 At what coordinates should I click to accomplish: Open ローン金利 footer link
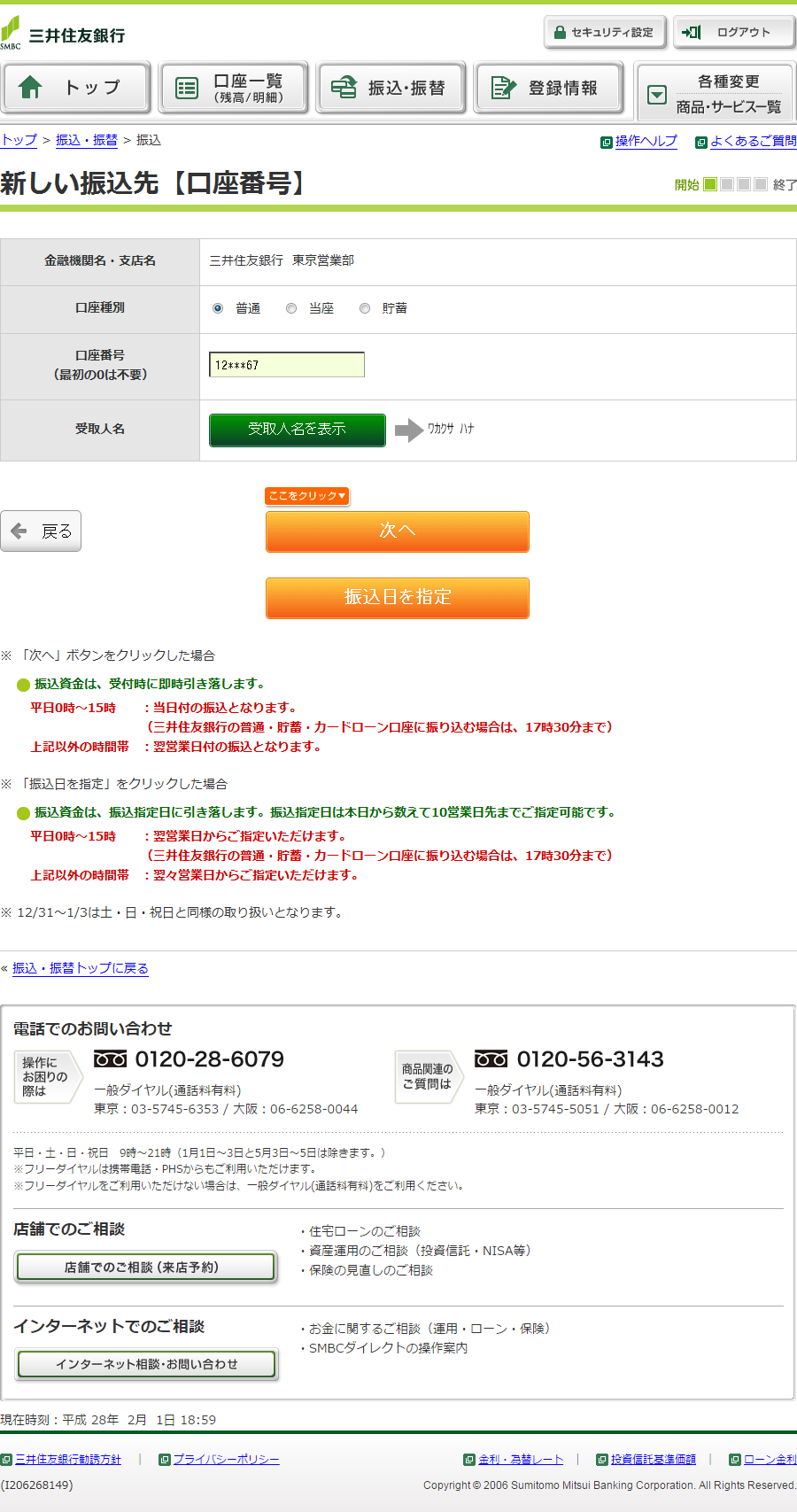pyautogui.click(x=770, y=1460)
